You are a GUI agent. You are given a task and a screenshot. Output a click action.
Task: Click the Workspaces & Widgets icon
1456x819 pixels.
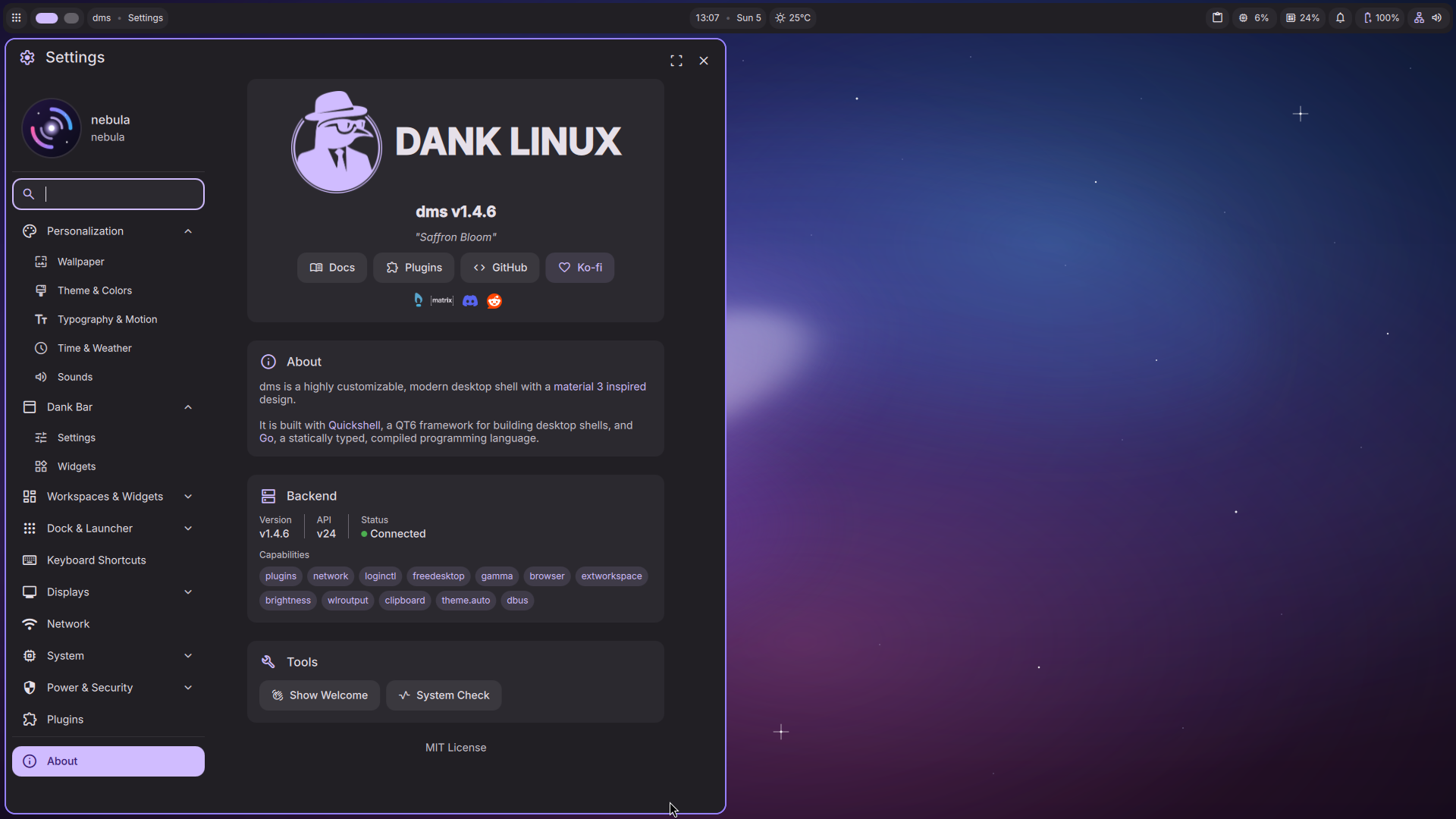(x=30, y=497)
